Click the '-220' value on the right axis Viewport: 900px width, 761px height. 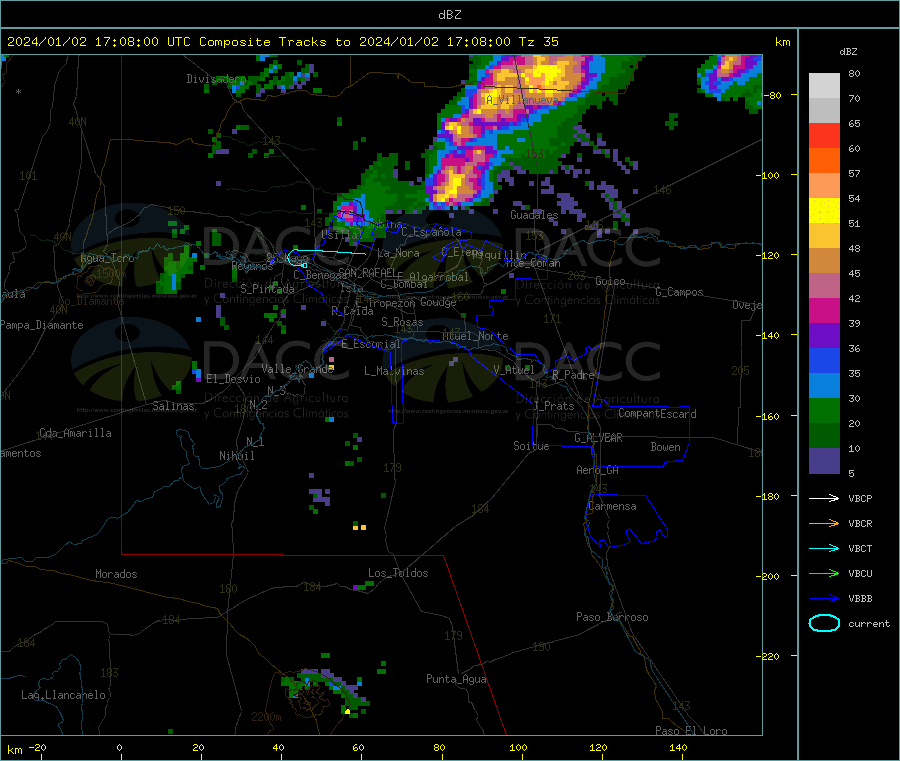pos(768,656)
